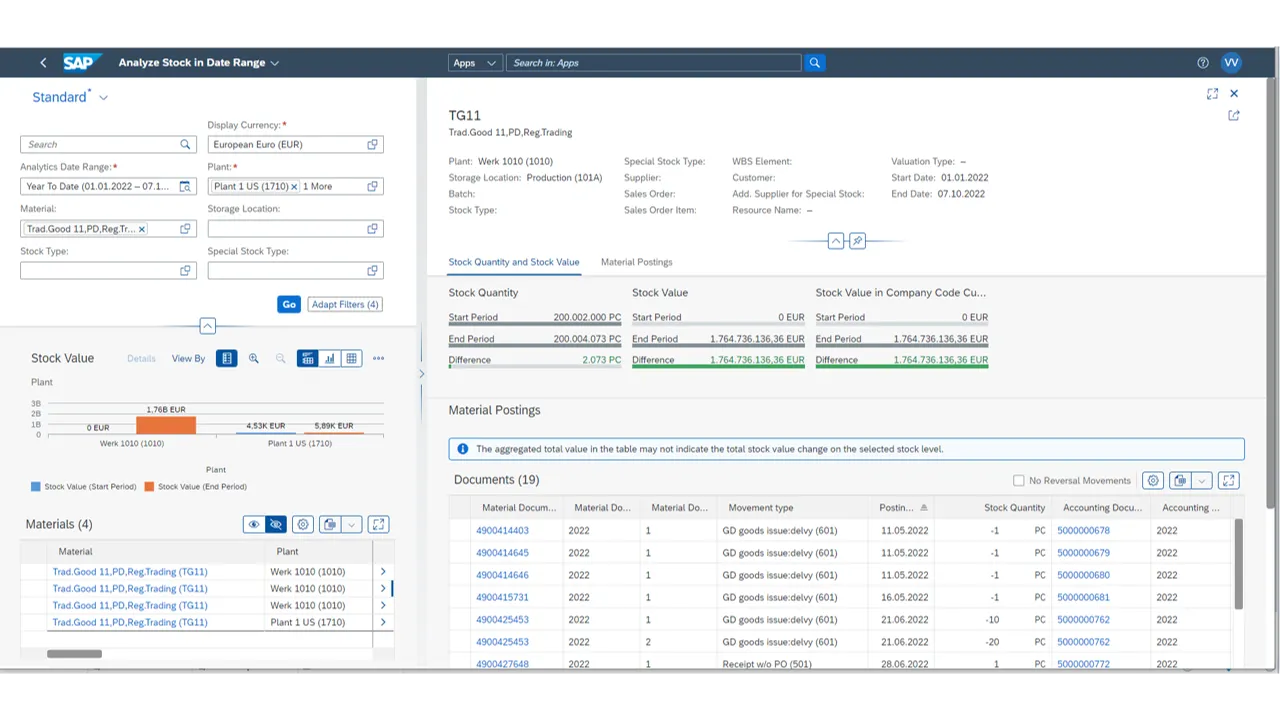1280x720 pixels.
Task: Open the Apps dropdown in the header
Action: pos(474,62)
